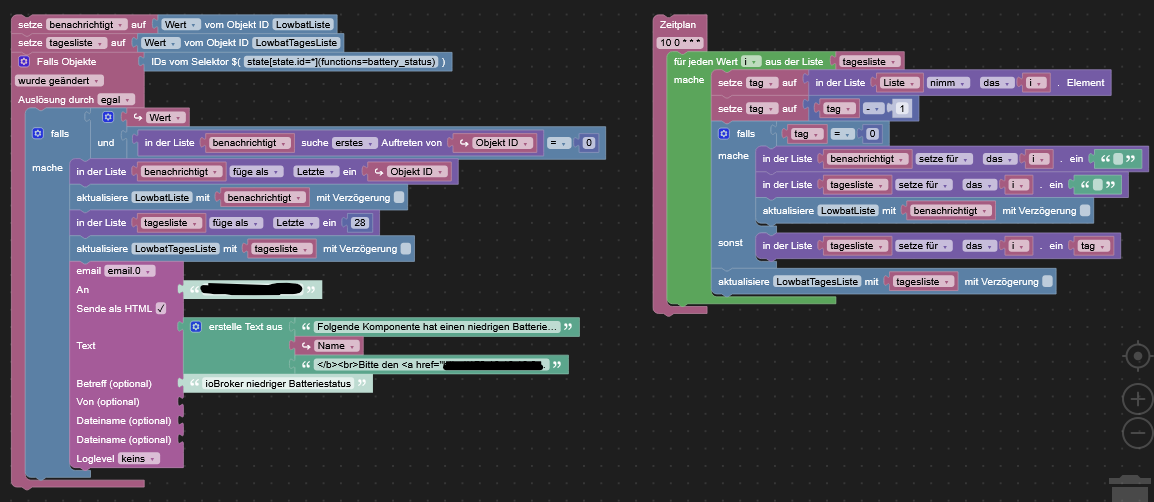Image resolution: width=1154 pixels, height=502 pixels.
Task: Open the gear icon on the und block
Action: 107,117
